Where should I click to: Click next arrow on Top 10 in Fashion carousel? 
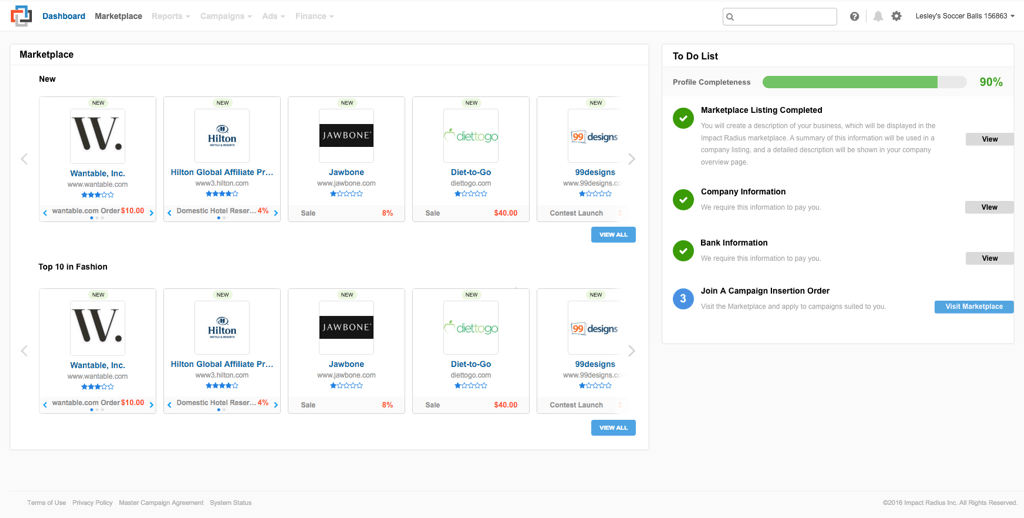(x=631, y=351)
